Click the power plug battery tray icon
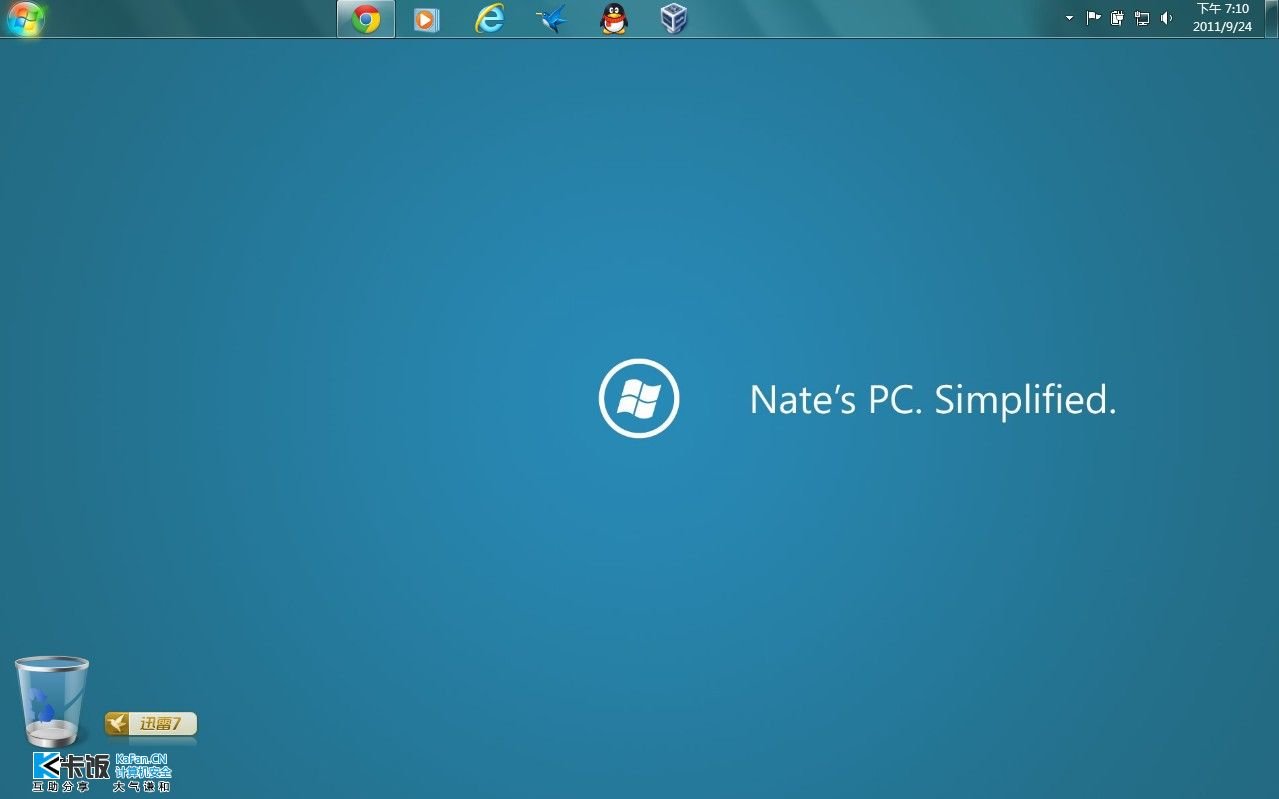1279x799 pixels. coord(1117,18)
